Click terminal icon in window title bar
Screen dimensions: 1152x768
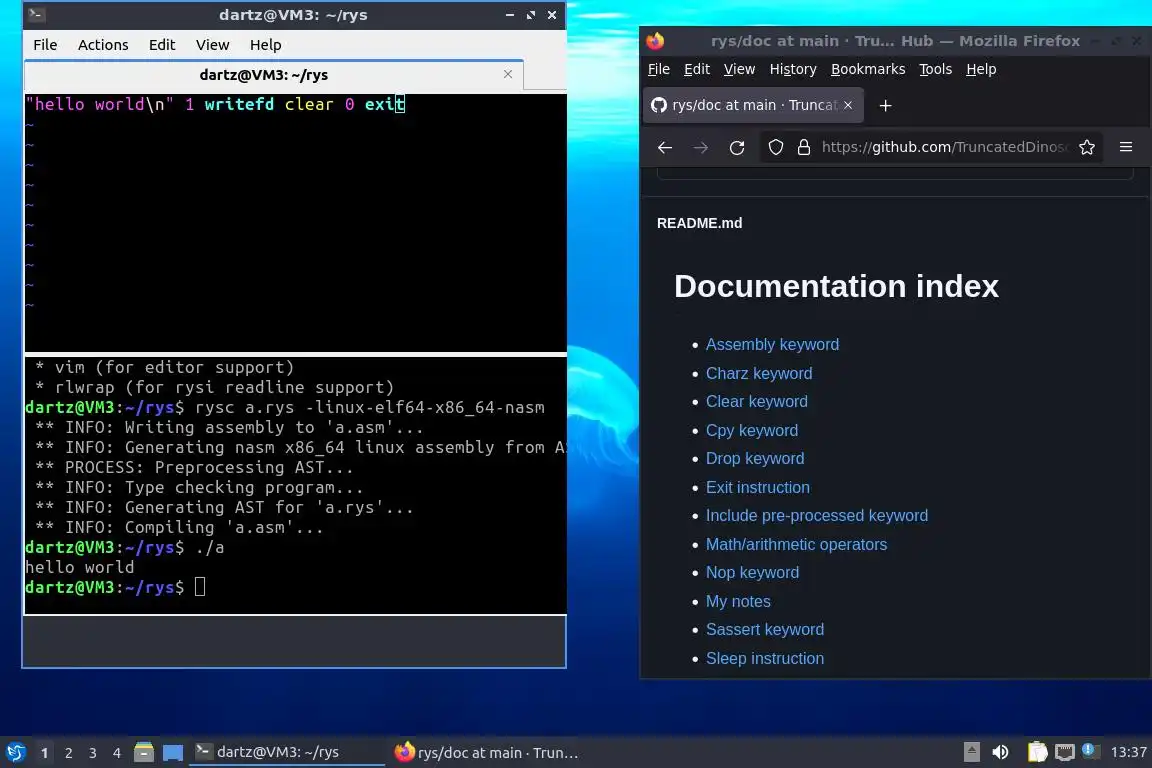[36, 14]
